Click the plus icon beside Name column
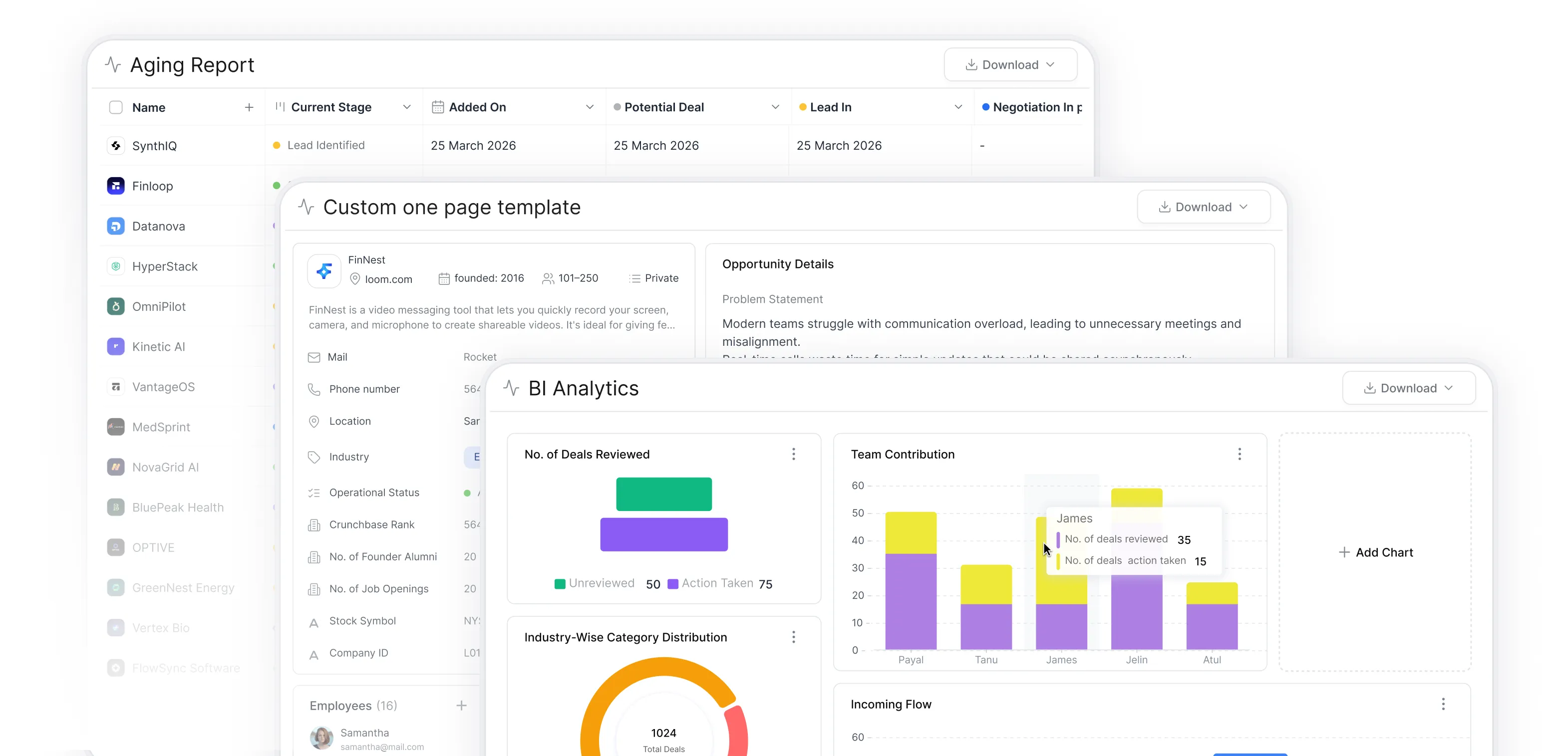Image resolution: width=1568 pixels, height=756 pixels. point(249,107)
